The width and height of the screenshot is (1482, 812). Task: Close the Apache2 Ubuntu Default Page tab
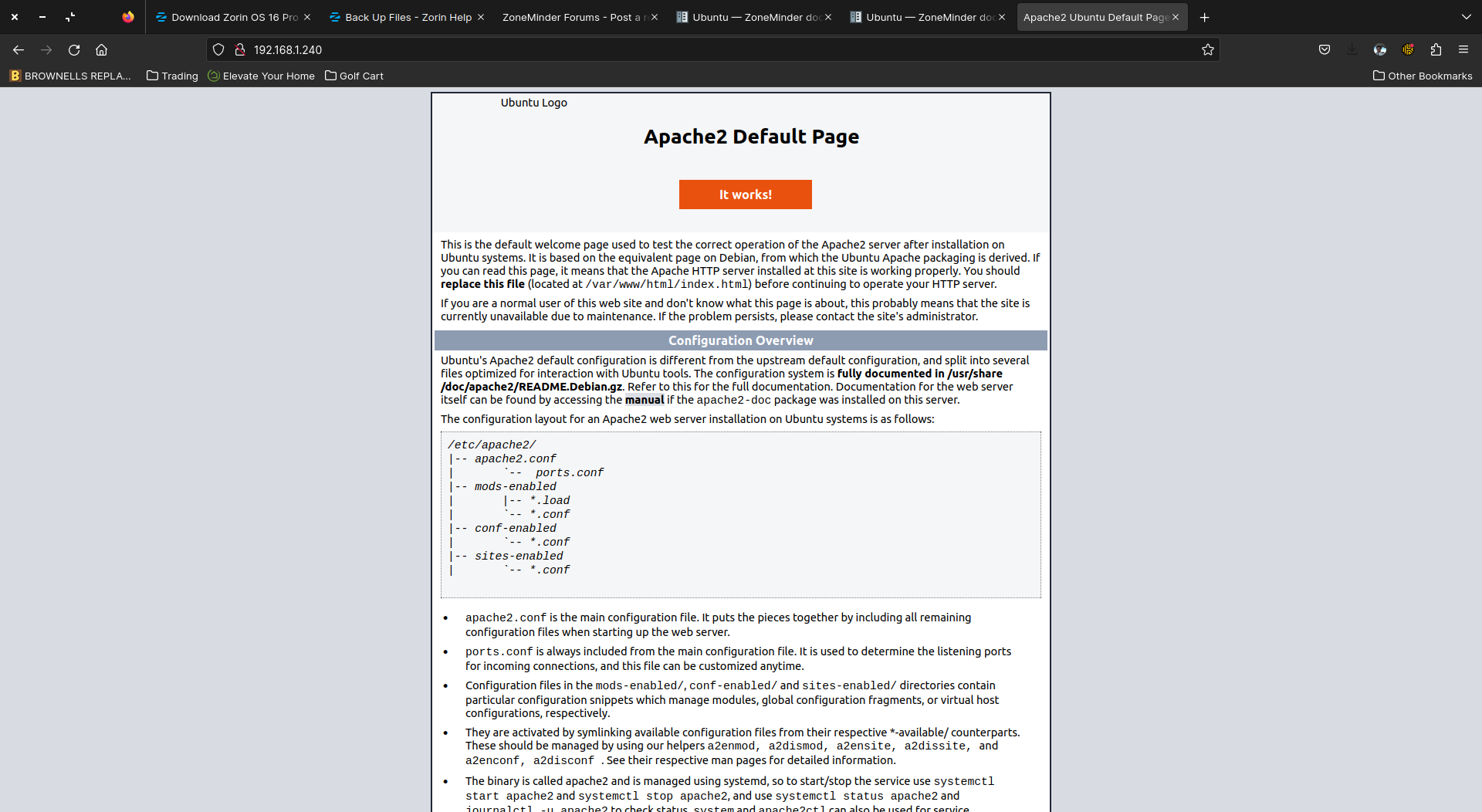pos(1176,17)
